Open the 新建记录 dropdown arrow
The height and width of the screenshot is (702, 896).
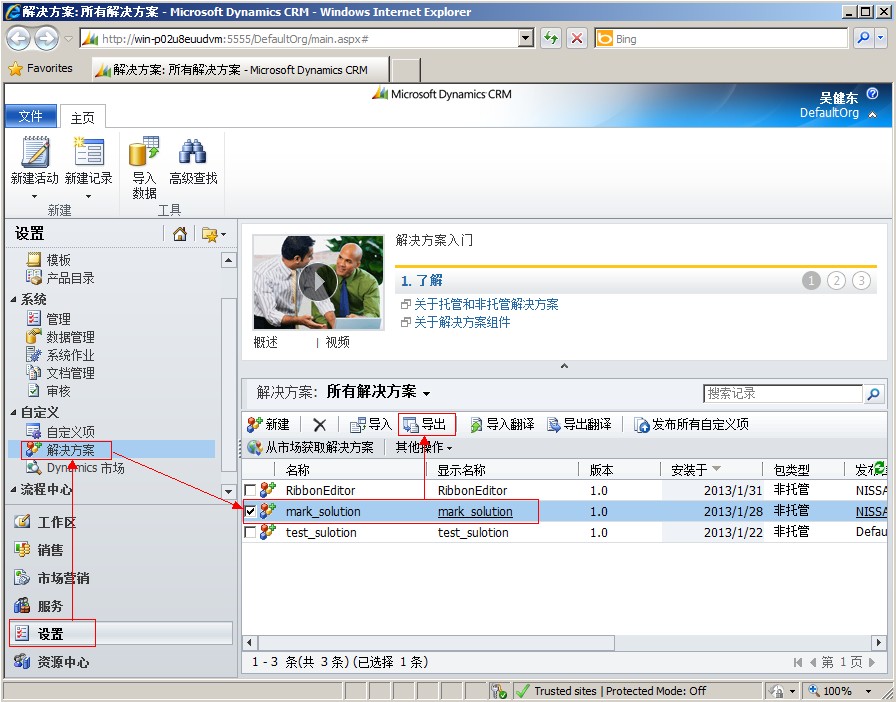tap(88, 197)
